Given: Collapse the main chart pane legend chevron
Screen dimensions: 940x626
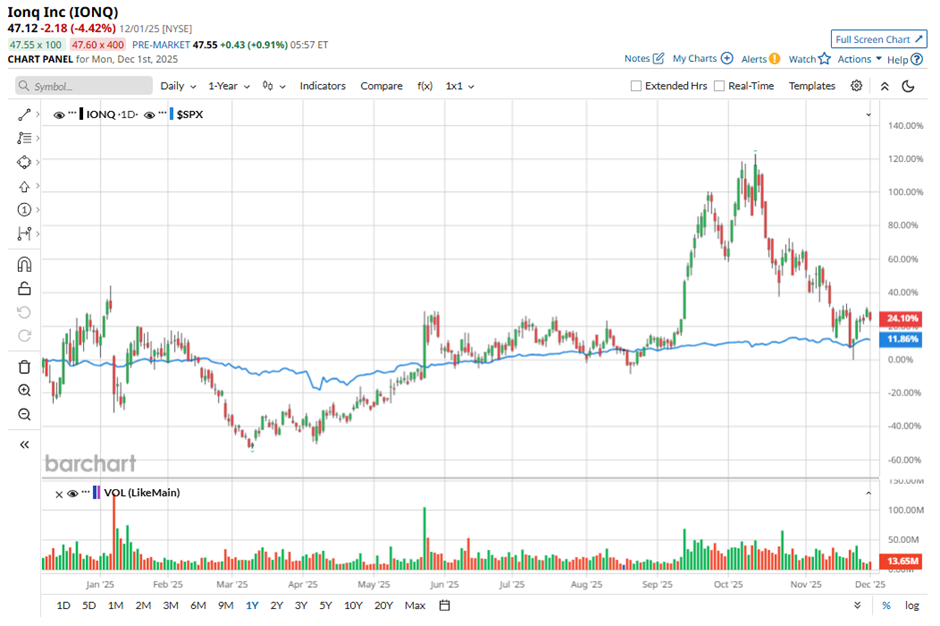Looking at the screenshot, I should click(x=868, y=115).
